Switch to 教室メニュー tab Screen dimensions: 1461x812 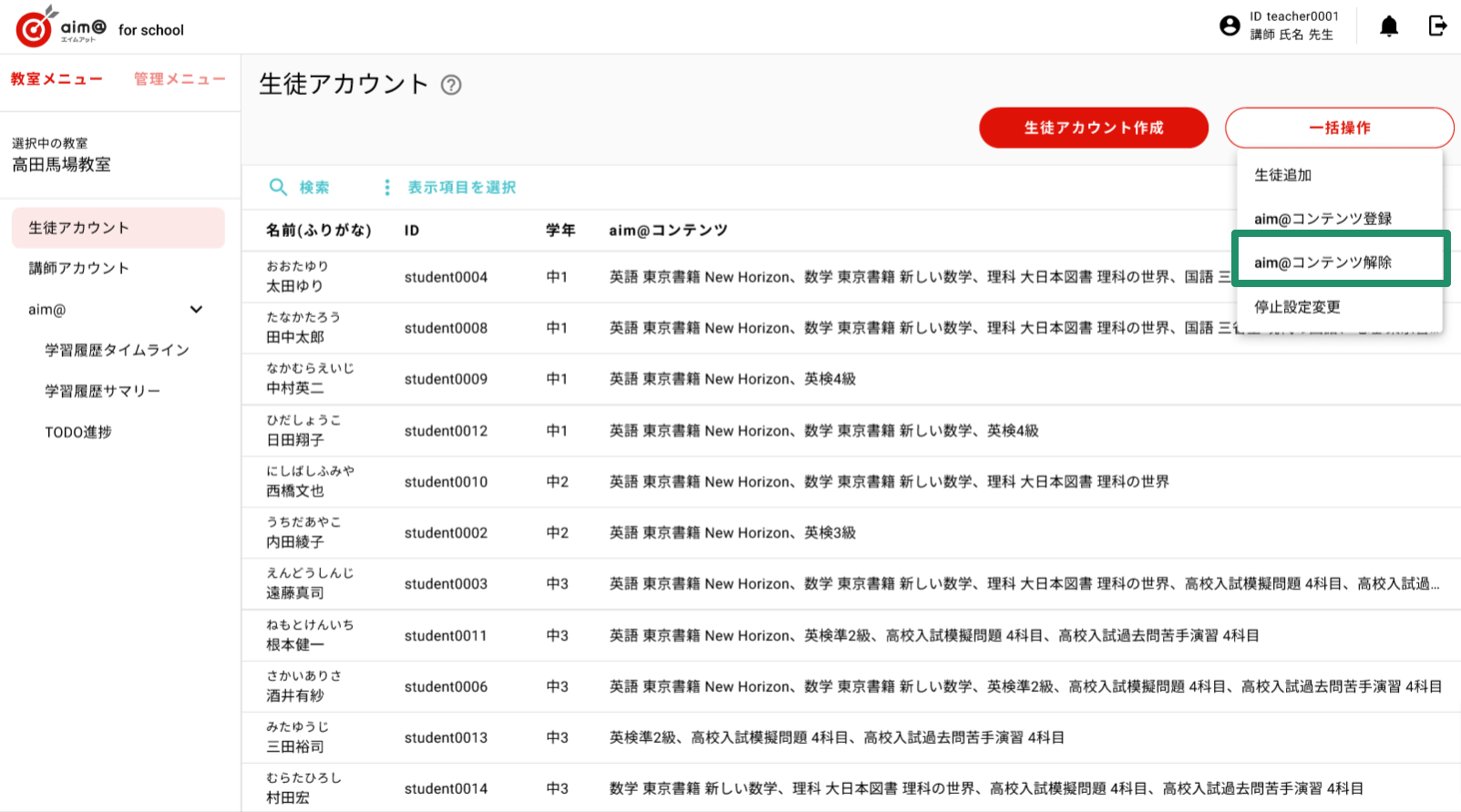tap(57, 79)
